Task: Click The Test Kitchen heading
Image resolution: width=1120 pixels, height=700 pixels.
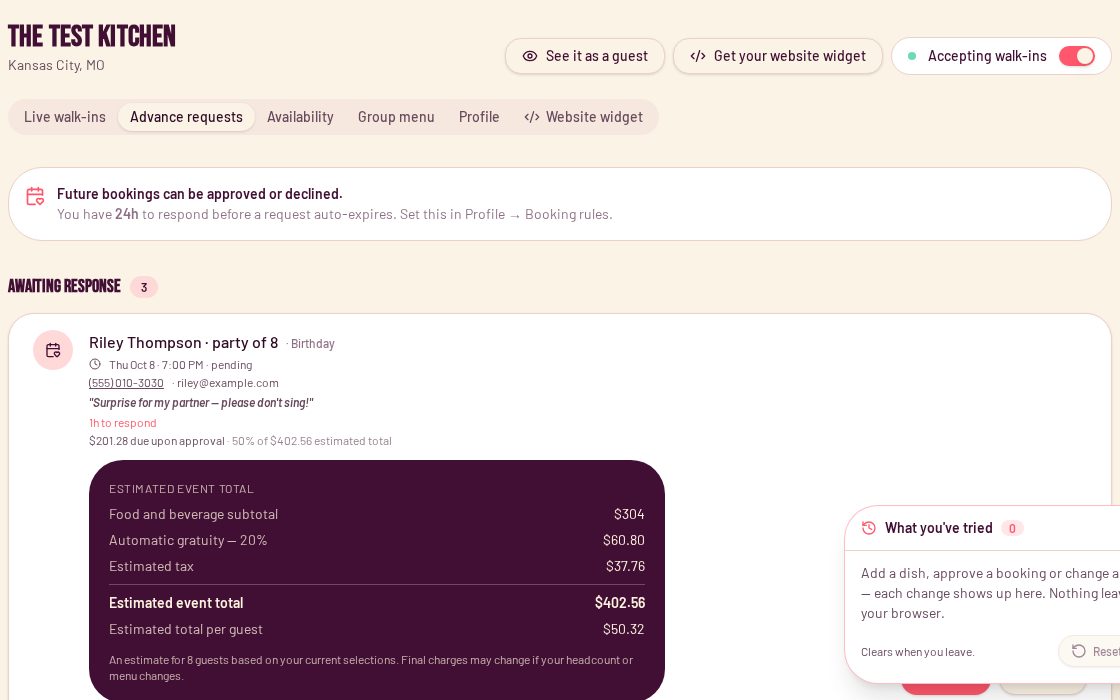Action: pos(91,36)
